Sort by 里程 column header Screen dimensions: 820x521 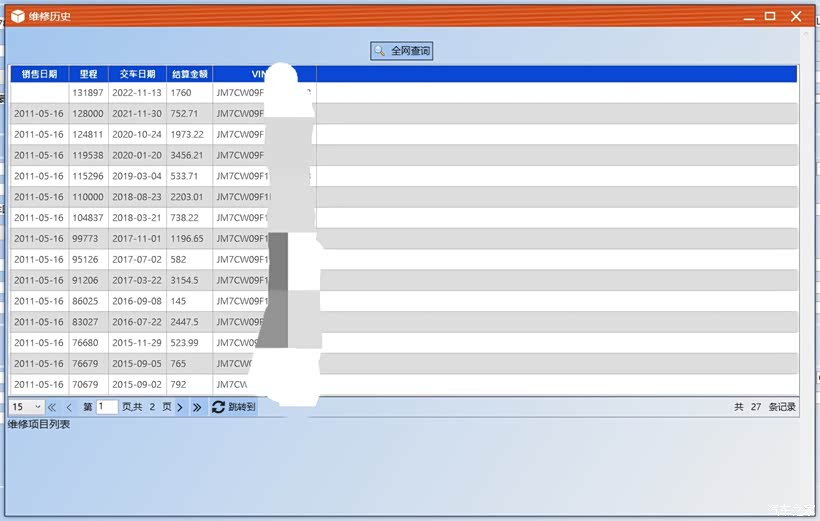[x=89, y=74]
